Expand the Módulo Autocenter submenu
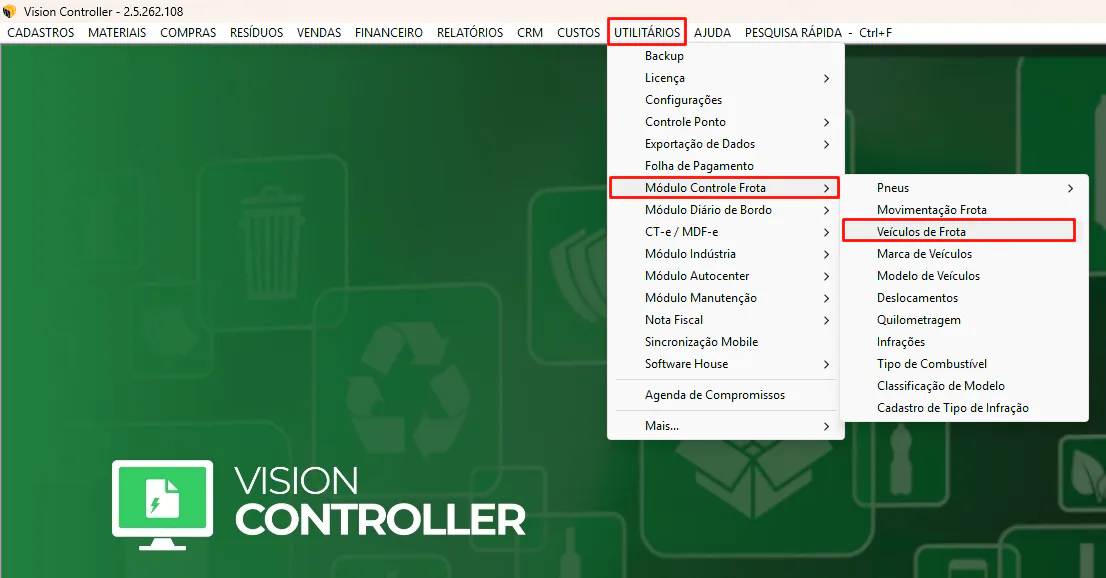Screen dimensions: 1106x578 click(726, 275)
